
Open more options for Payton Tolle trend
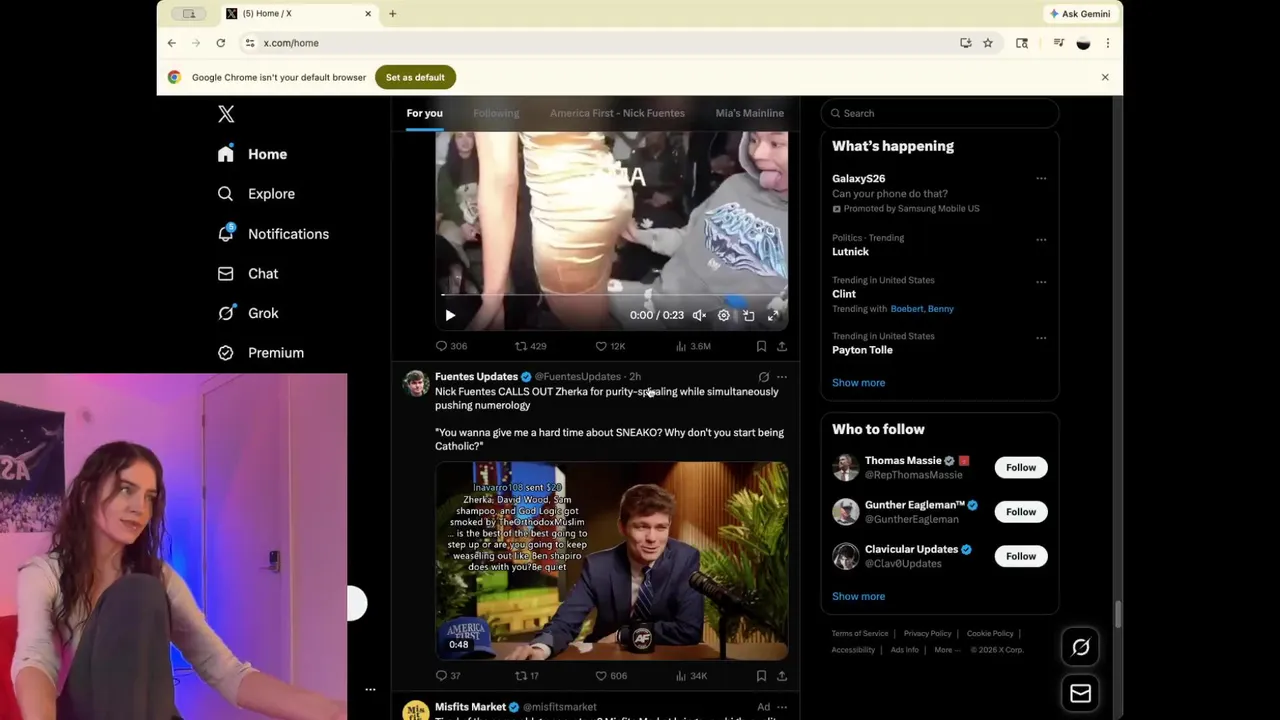pyautogui.click(x=1041, y=338)
